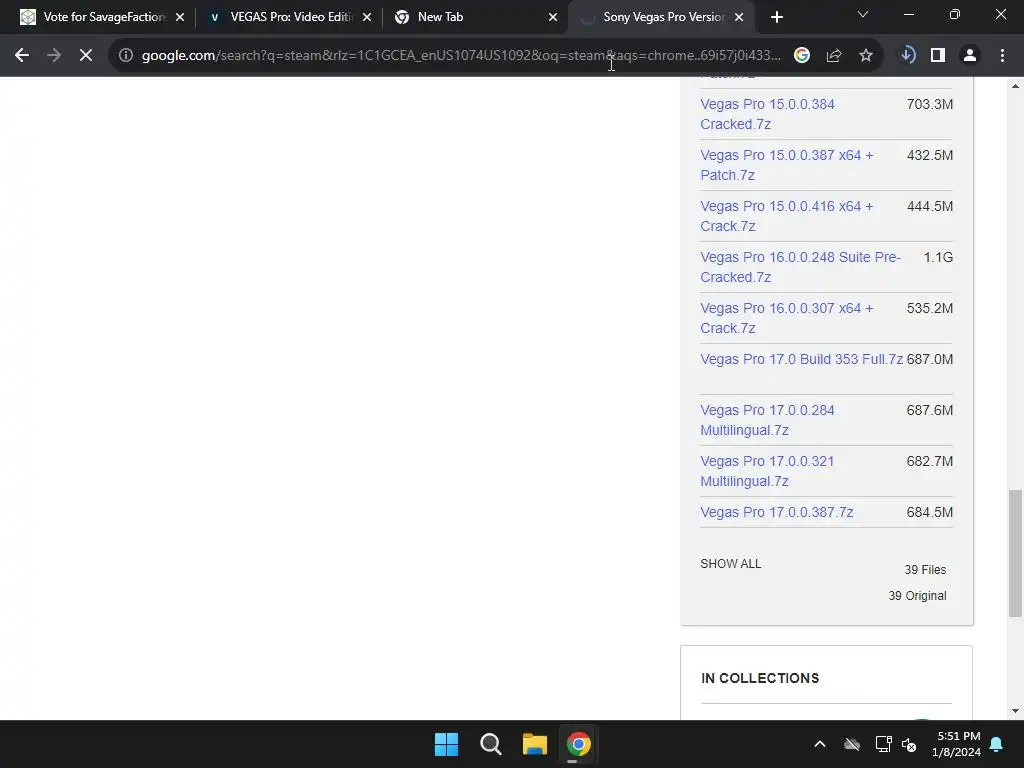Show hidden system tray icons
This screenshot has height=768, width=1024.
[x=820, y=744]
